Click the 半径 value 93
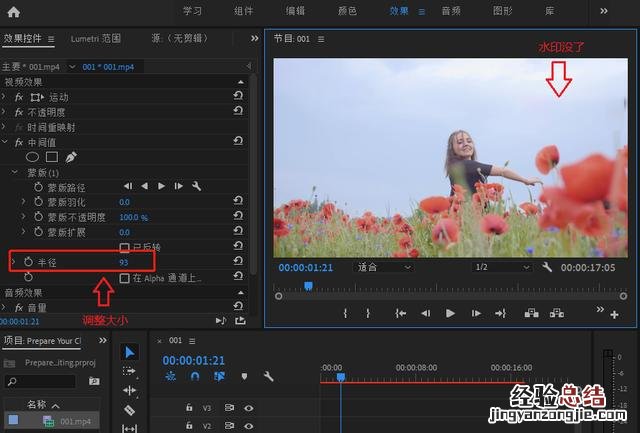 coord(123,261)
